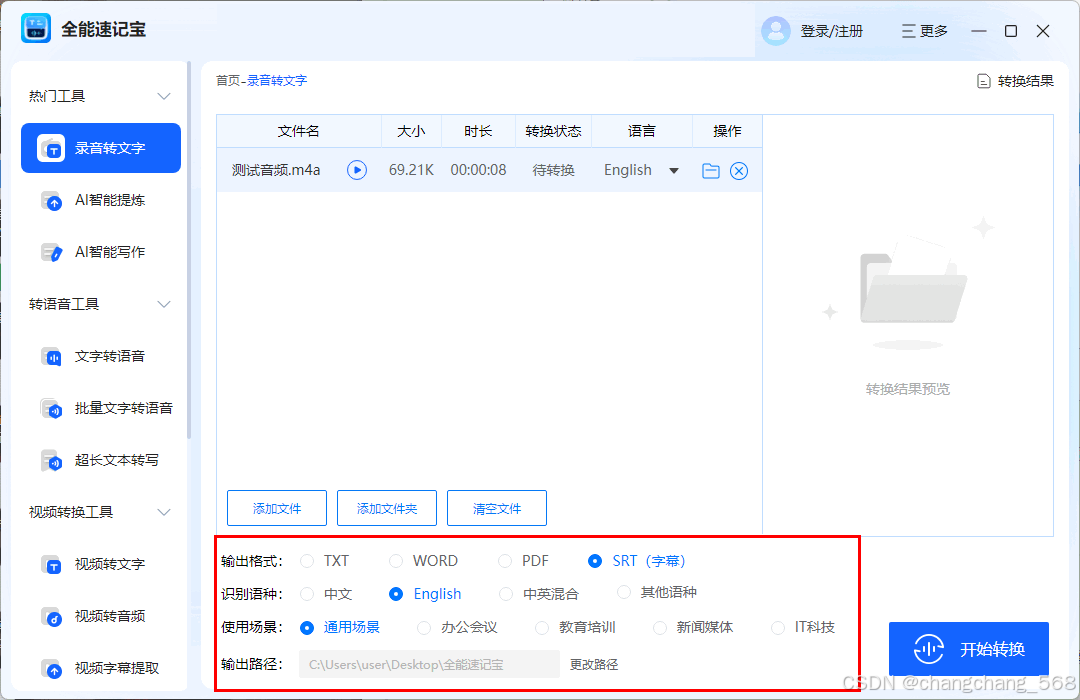
Task: Select 录音转文字 in the sidebar
Action: pyautogui.click(x=101, y=148)
